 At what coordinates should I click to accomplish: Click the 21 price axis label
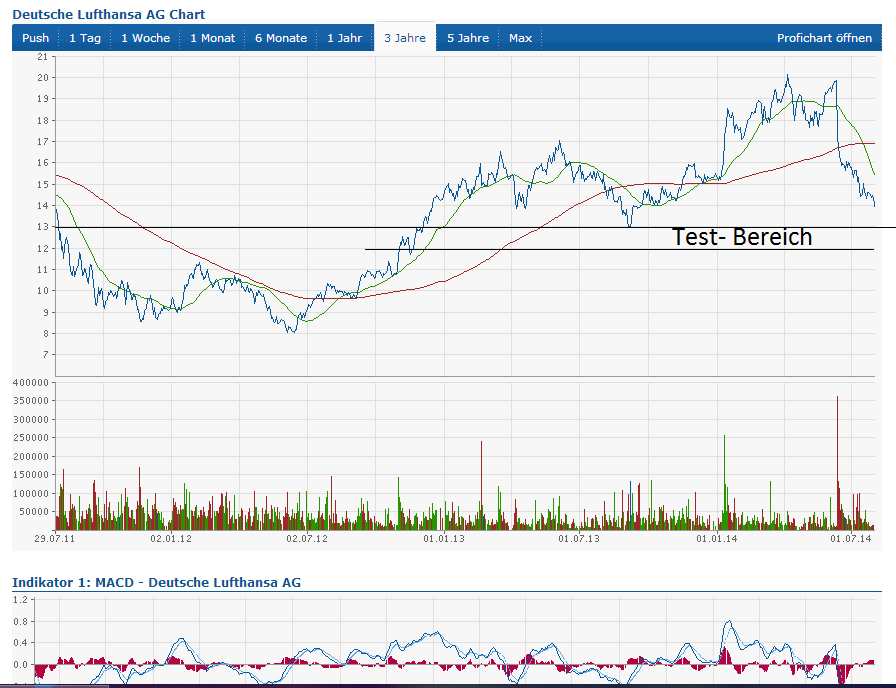(x=43, y=56)
